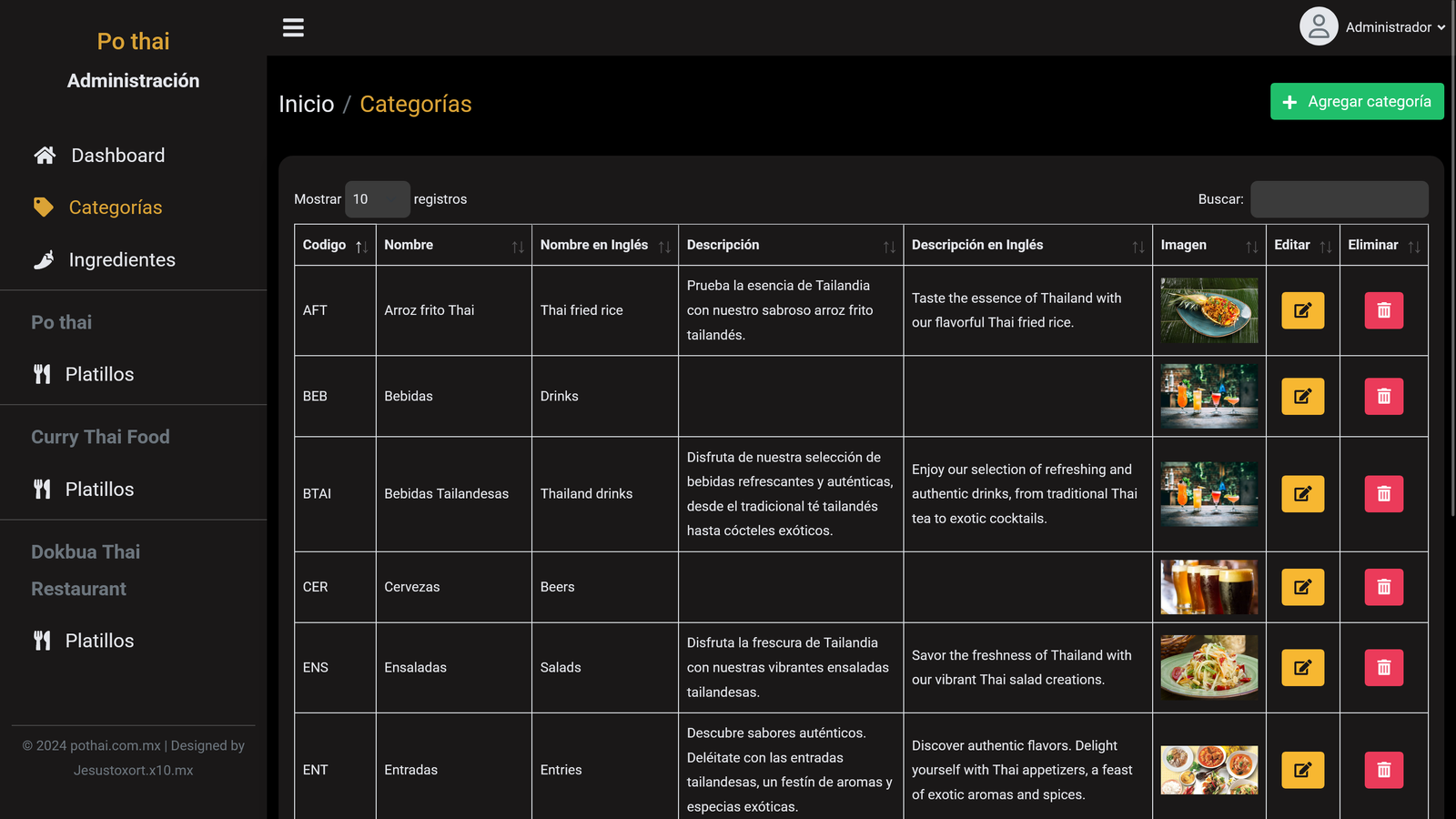Viewport: 1456px width, 819px height.
Task: Expand the Administrador account dropdown arrow
Action: (1441, 28)
